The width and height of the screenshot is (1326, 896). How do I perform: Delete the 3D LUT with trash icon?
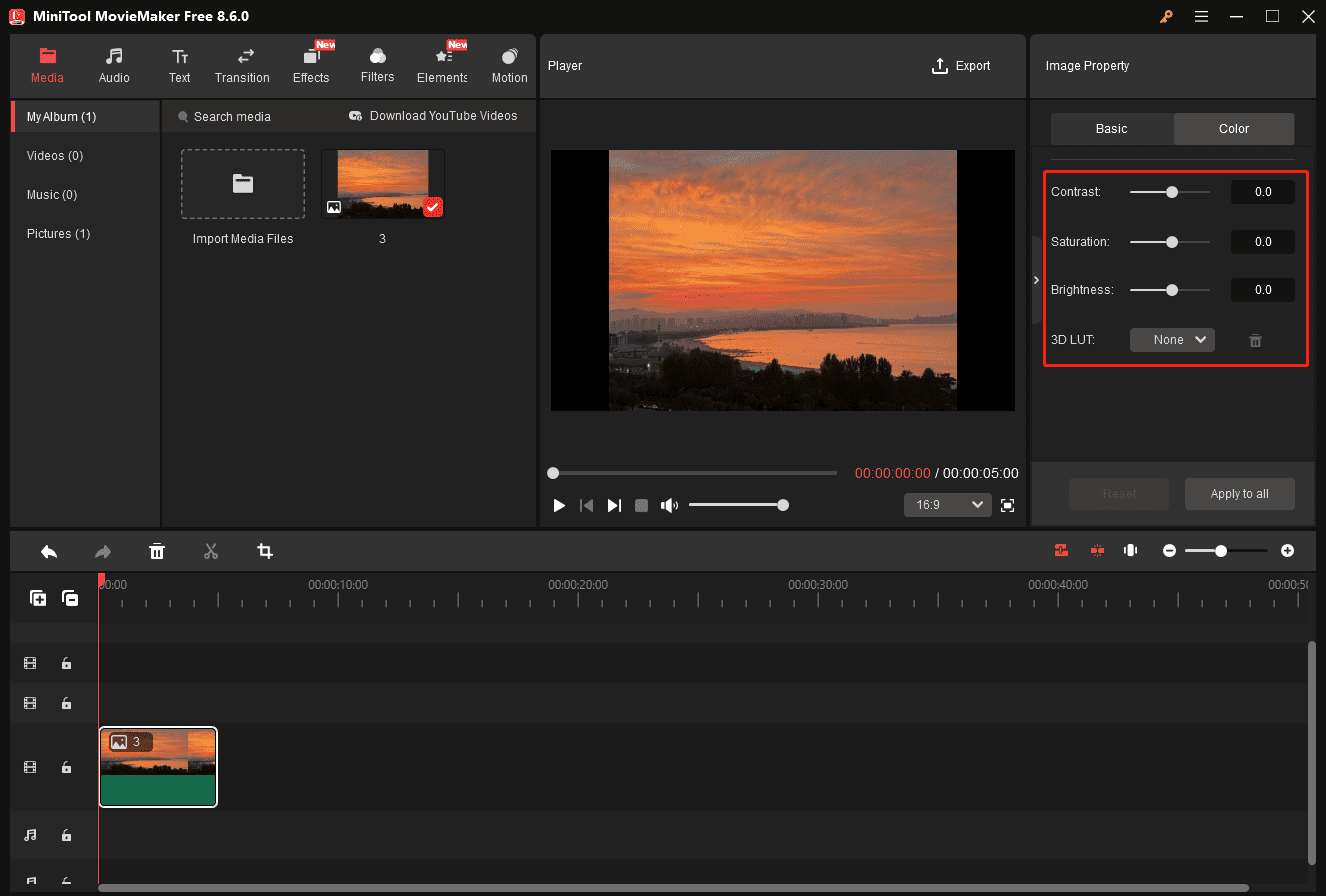click(x=1255, y=341)
